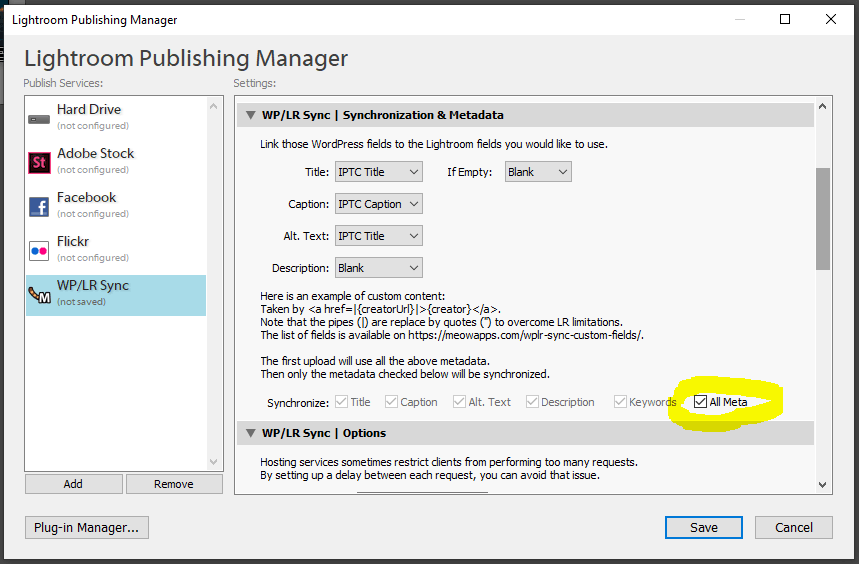Open the If Empty dropdown

pos(538,172)
